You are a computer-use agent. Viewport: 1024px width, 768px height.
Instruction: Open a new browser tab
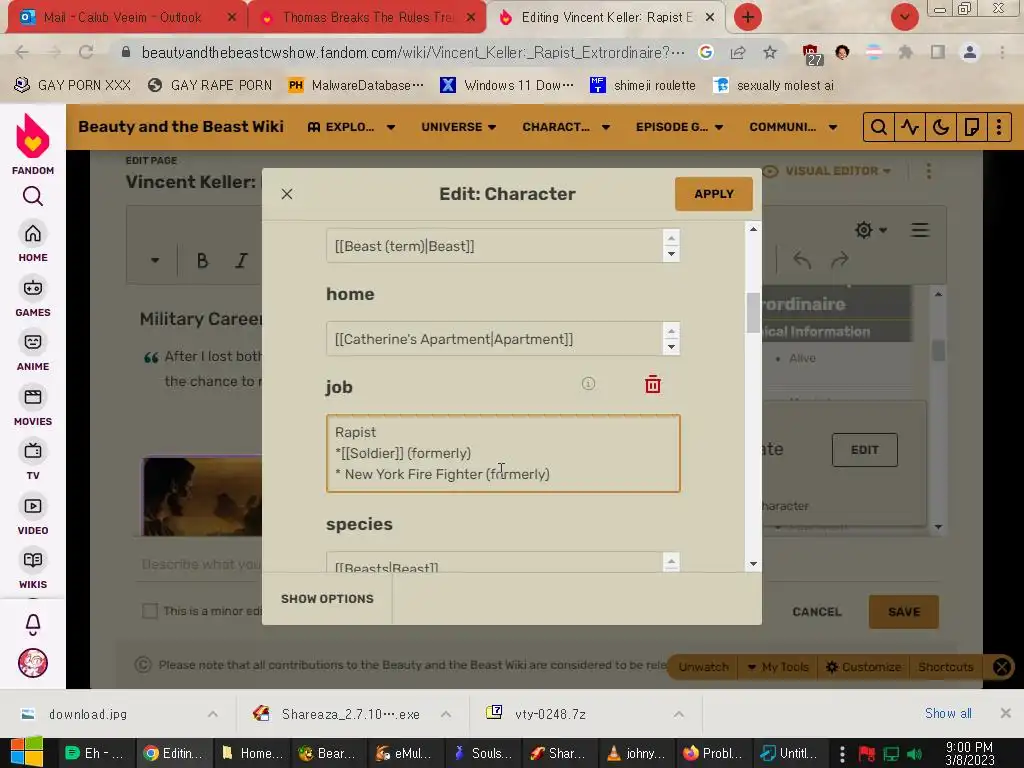(748, 18)
